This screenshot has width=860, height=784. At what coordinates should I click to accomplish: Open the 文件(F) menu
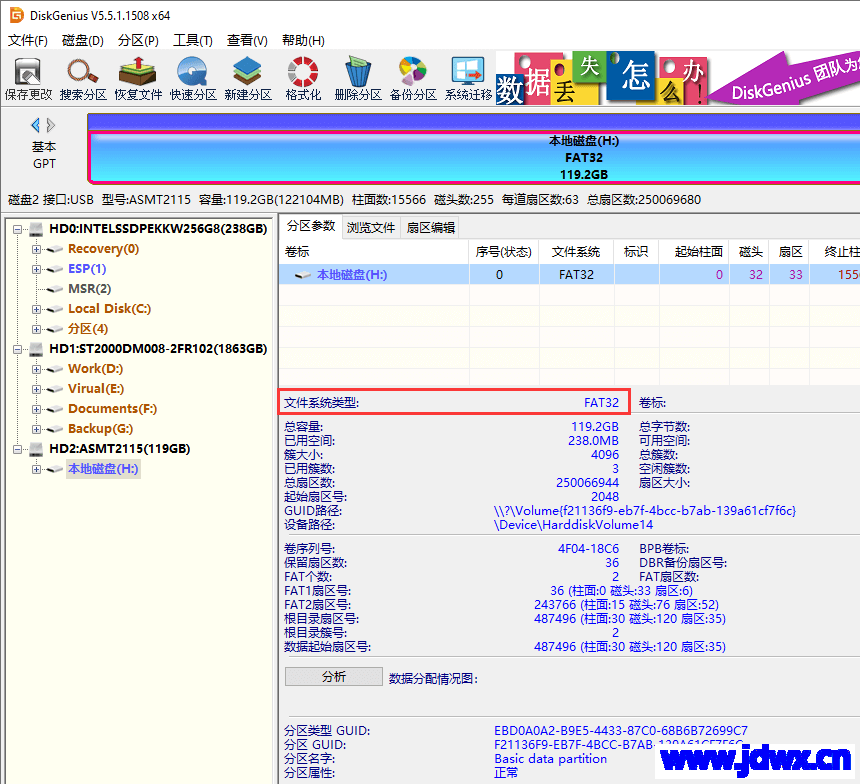click(x=27, y=41)
